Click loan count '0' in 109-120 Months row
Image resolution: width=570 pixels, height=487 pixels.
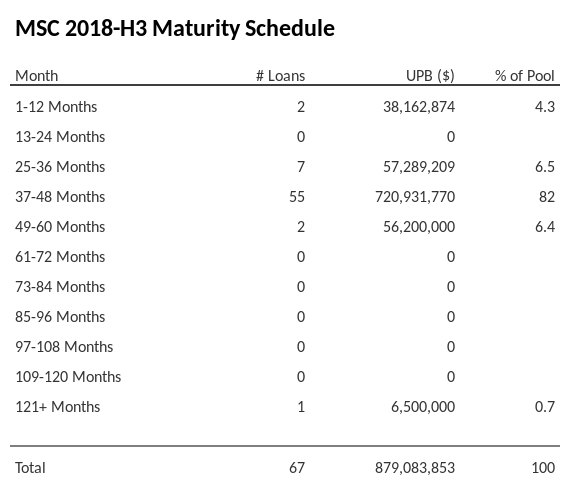tap(301, 377)
